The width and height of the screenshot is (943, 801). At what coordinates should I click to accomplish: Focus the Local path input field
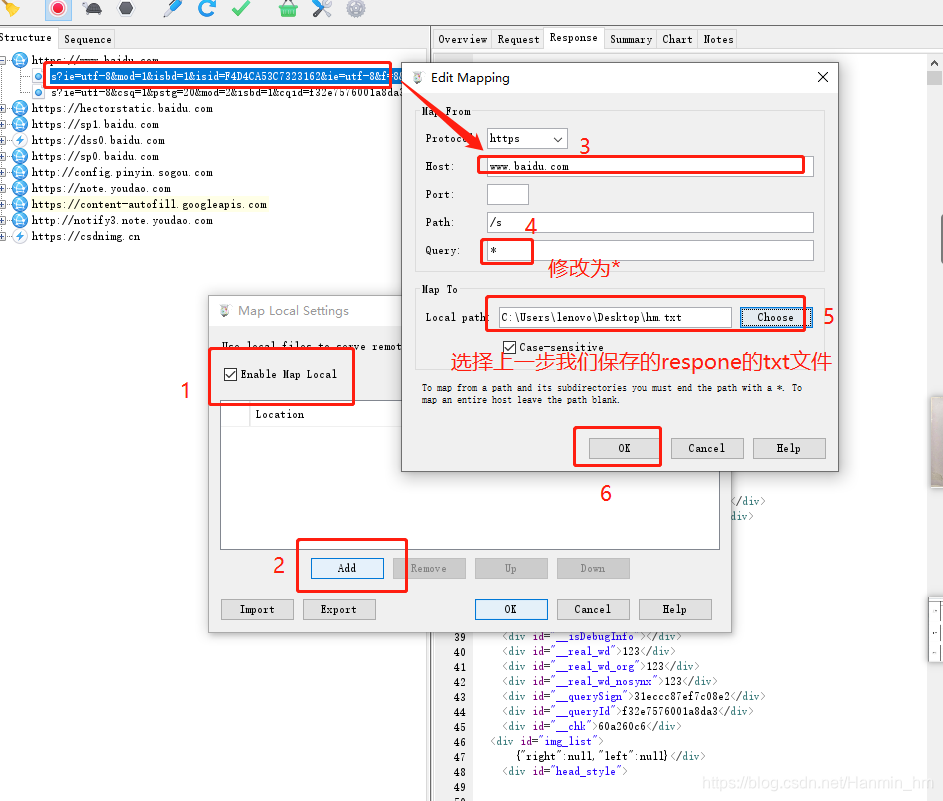(615, 318)
